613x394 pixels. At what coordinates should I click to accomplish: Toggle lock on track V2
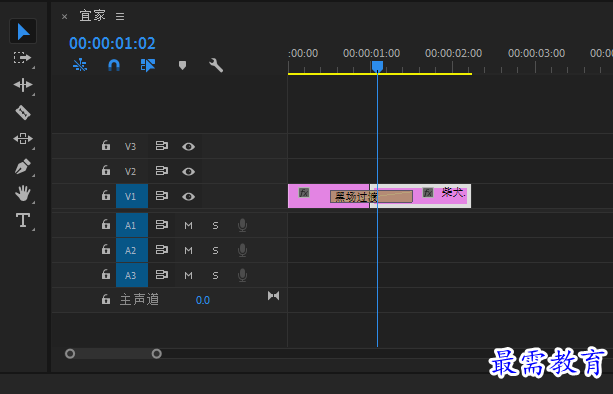(106, 171)
